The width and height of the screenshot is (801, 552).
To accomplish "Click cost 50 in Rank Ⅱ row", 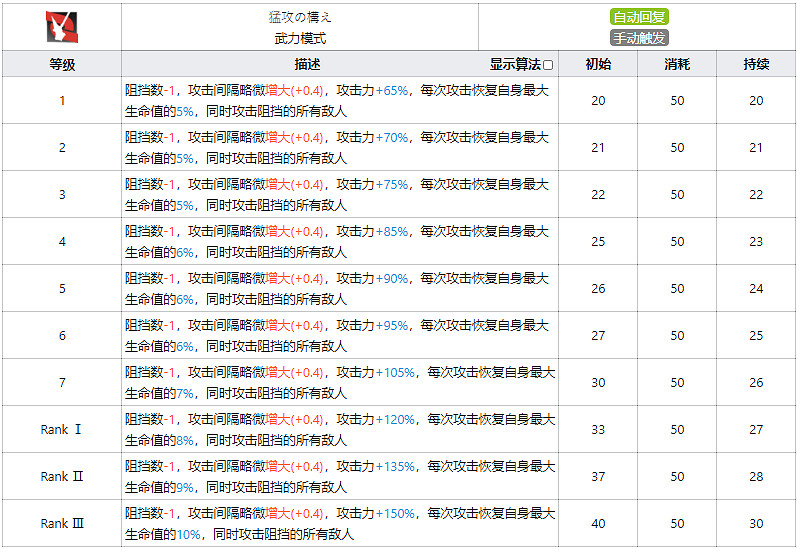I will coord(677,476).
